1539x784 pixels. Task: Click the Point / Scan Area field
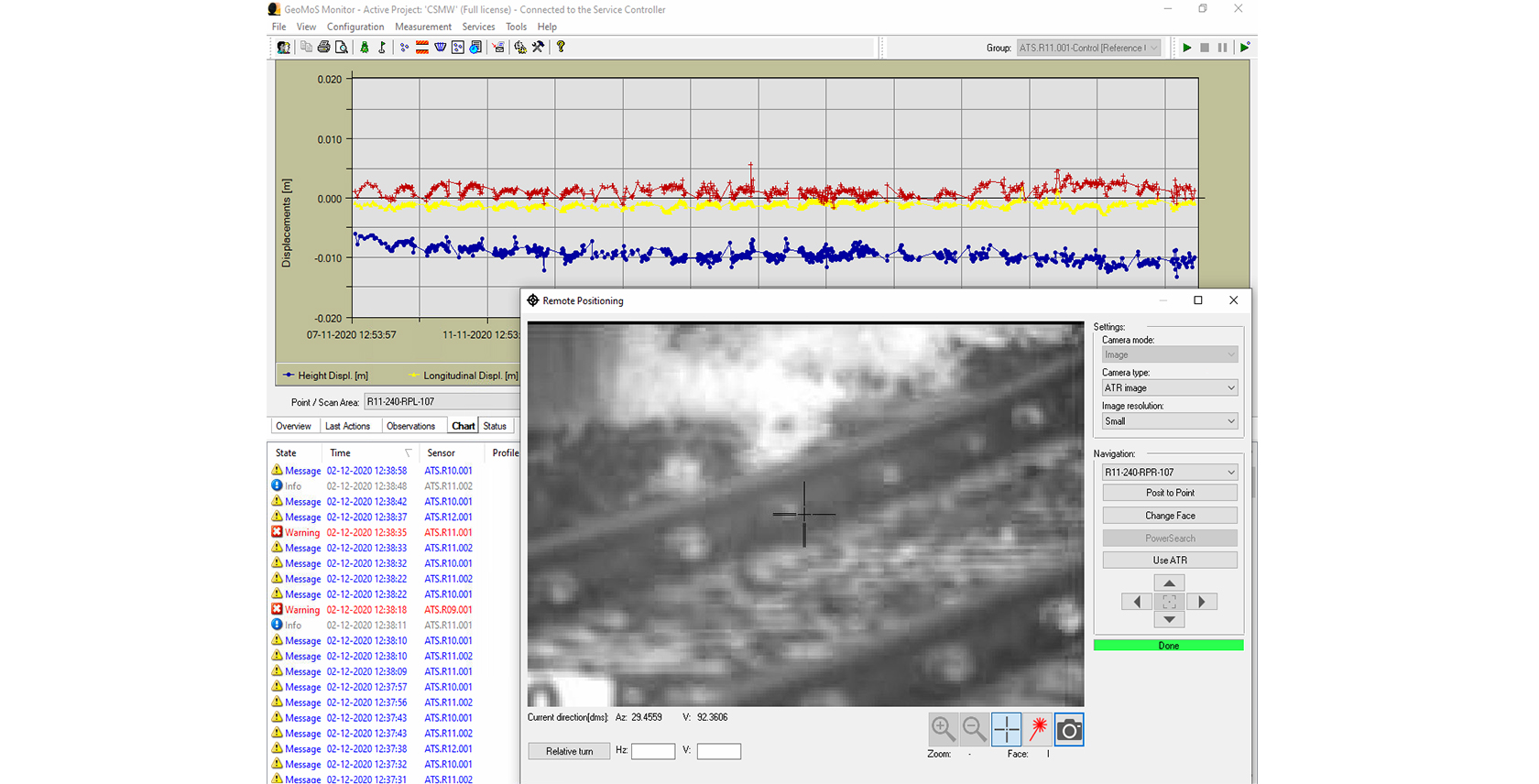pyautogui.click(x=442, y=401)
